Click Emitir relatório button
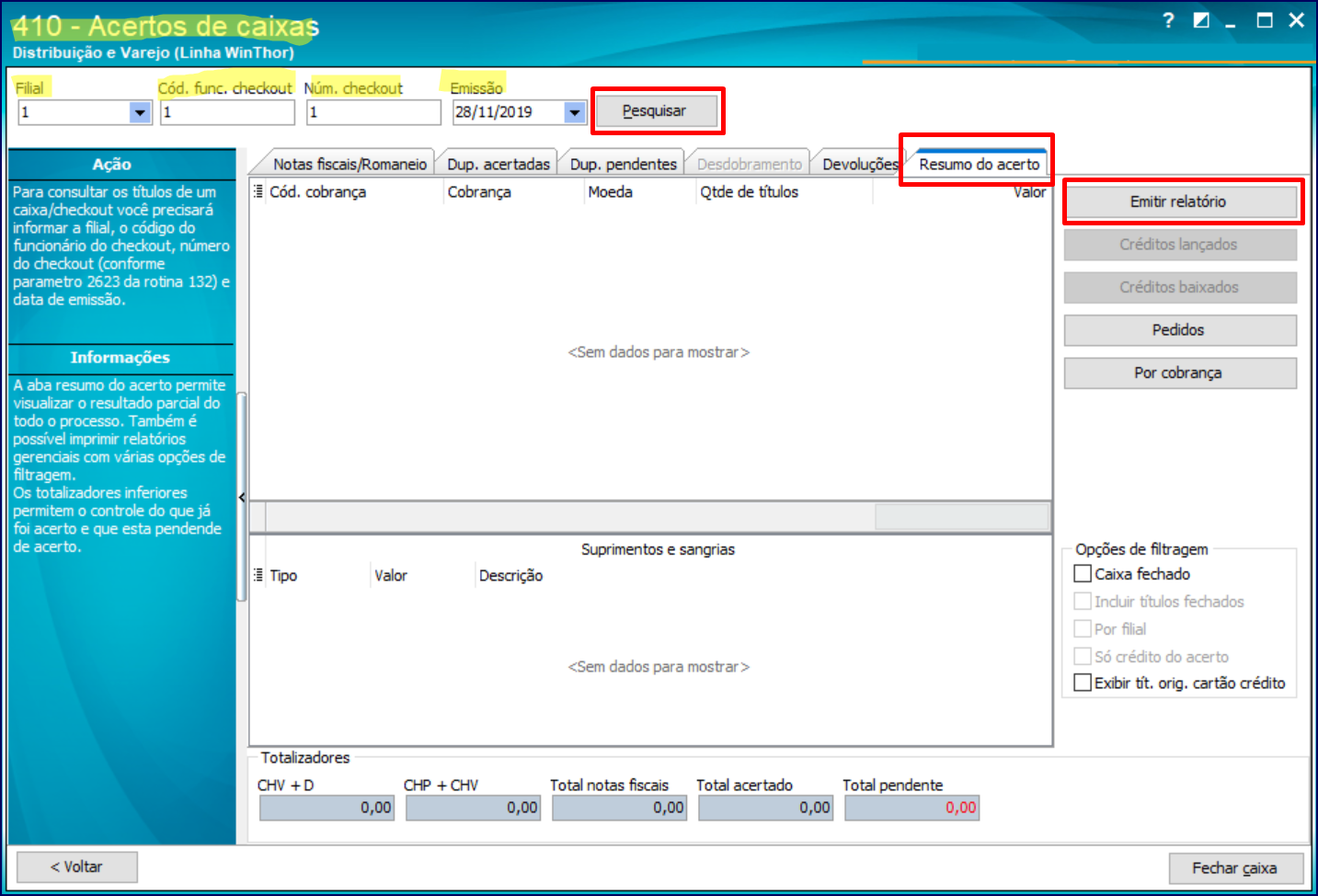1318x896 pixels. tap(1181, 201)
